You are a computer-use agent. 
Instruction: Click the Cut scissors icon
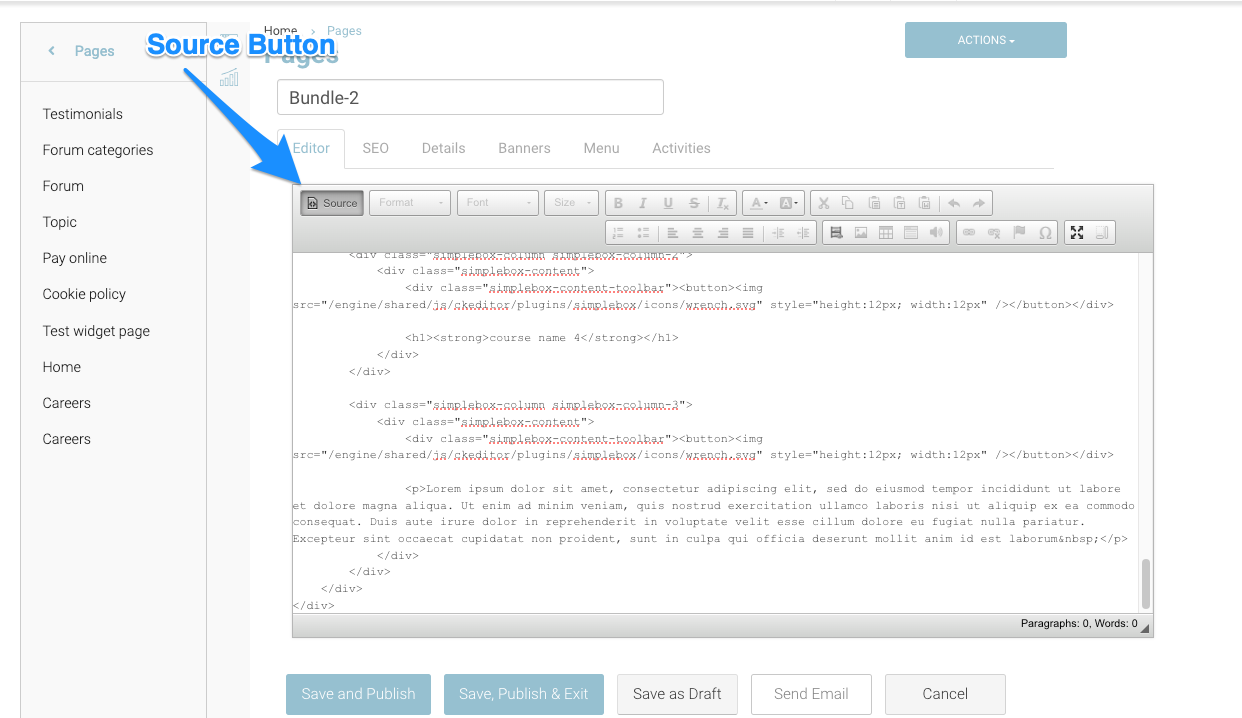[824, 203]
